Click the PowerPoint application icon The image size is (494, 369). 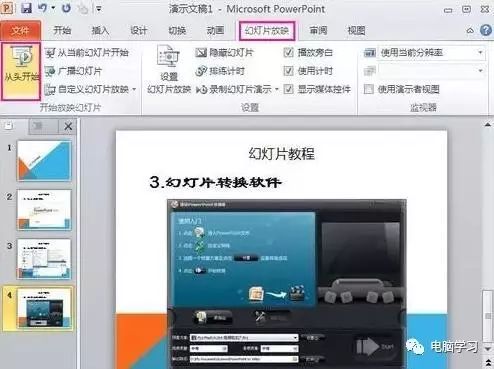tap(7, 8)
